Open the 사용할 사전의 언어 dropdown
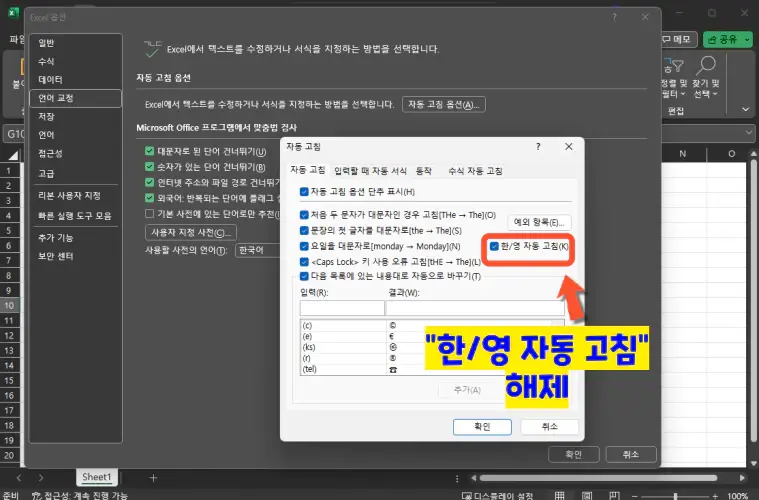 [x=258, y=250]
